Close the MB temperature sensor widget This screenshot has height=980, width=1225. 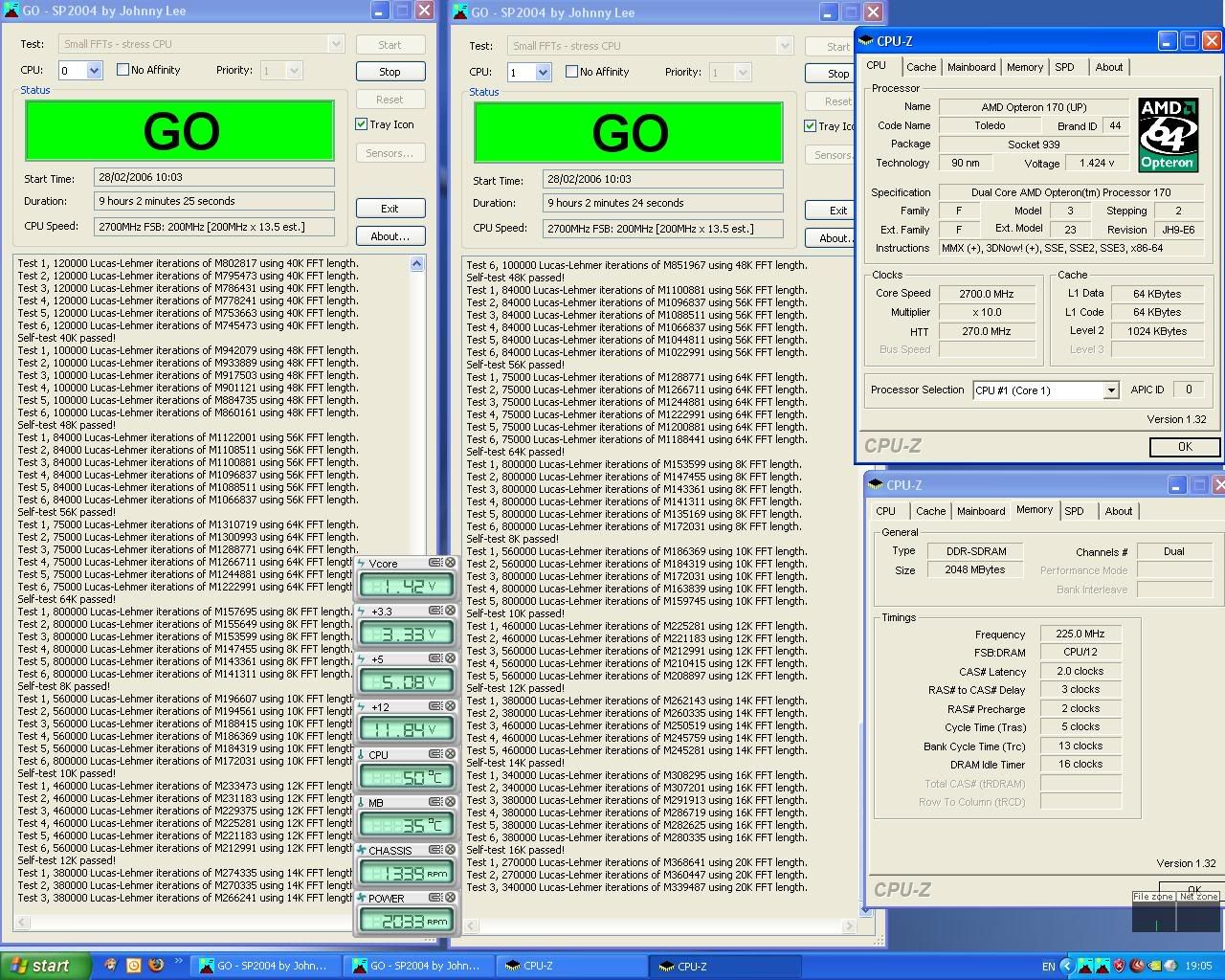point(450,802)
